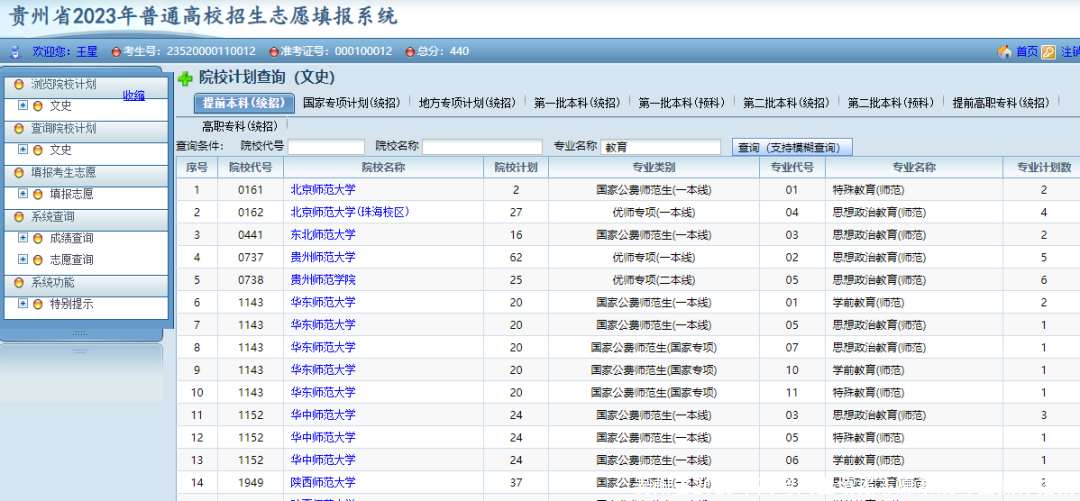Expand the 填报志愿 tree node
Viewport: 1080px width, 501px height.
coord(23,194)
